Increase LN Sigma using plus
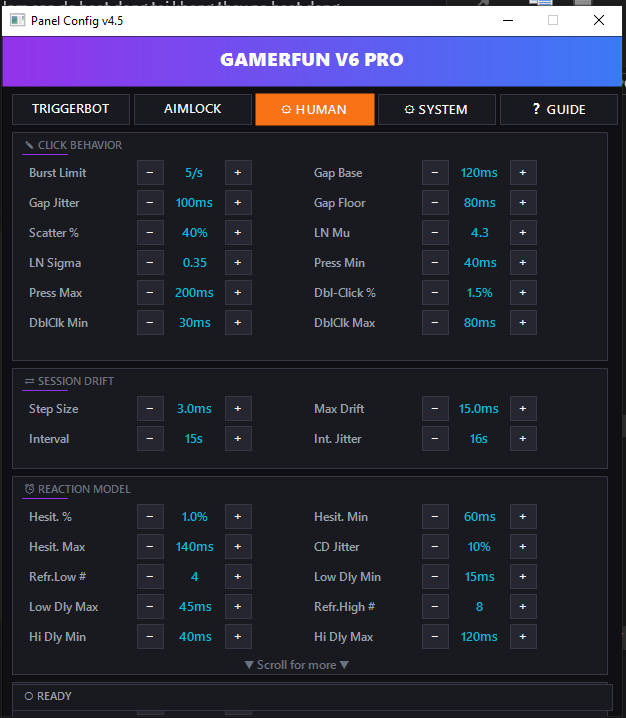The height and width of the screenshot is (718, 626). pos(238,262)
